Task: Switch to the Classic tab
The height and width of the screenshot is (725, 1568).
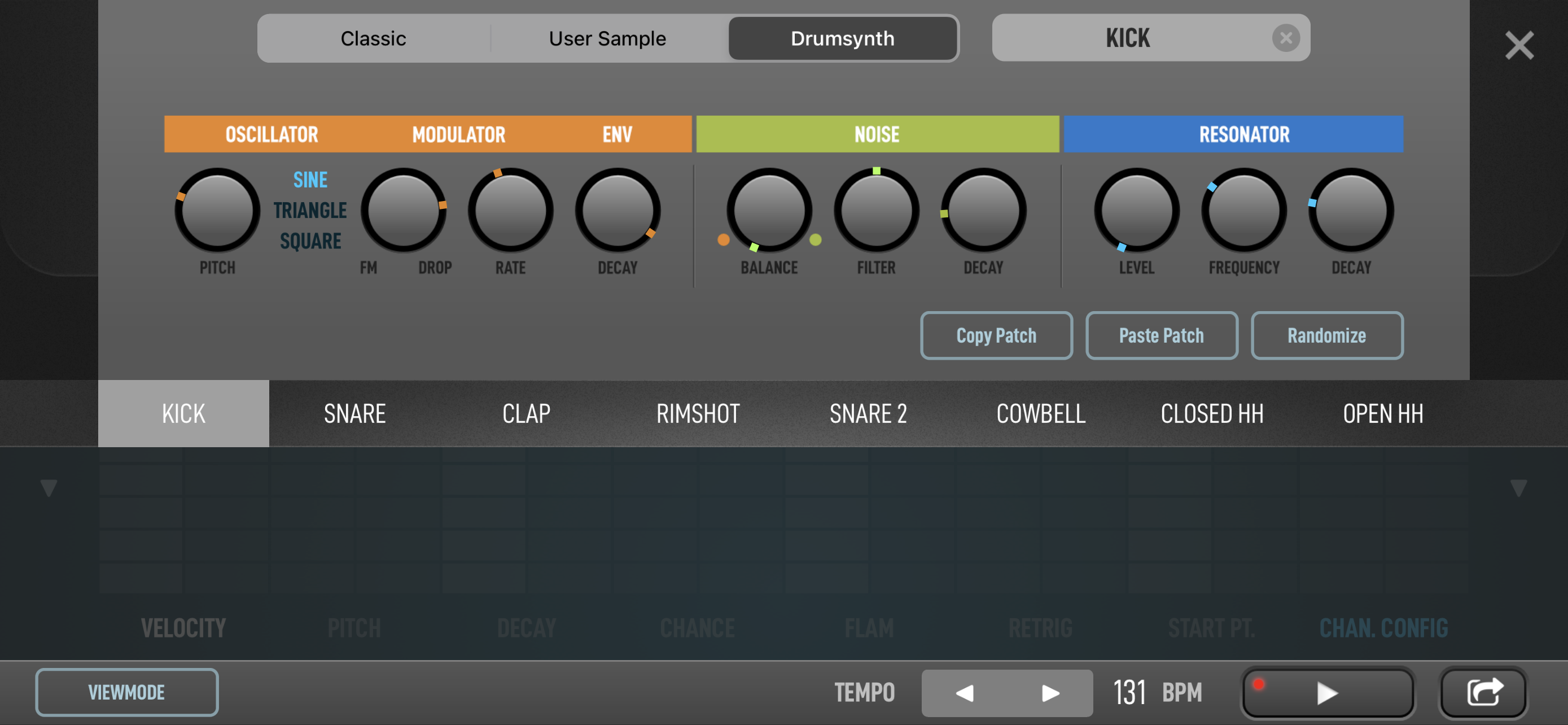Action: 373,38
